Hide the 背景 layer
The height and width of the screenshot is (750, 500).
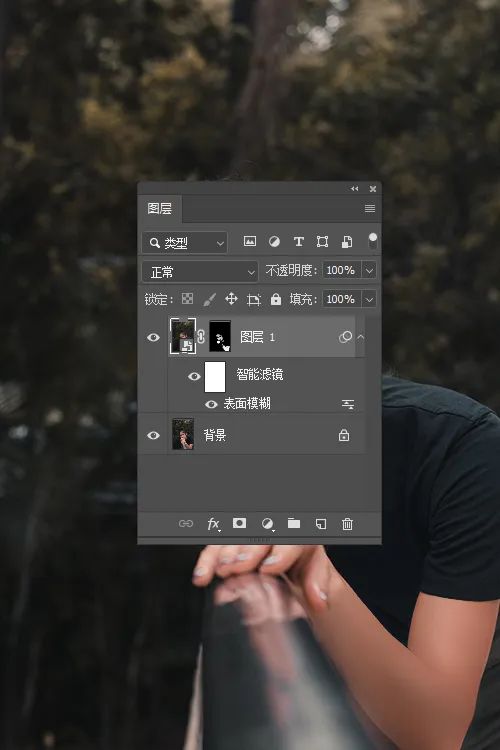pyautogui.click(x=153, y=435)
